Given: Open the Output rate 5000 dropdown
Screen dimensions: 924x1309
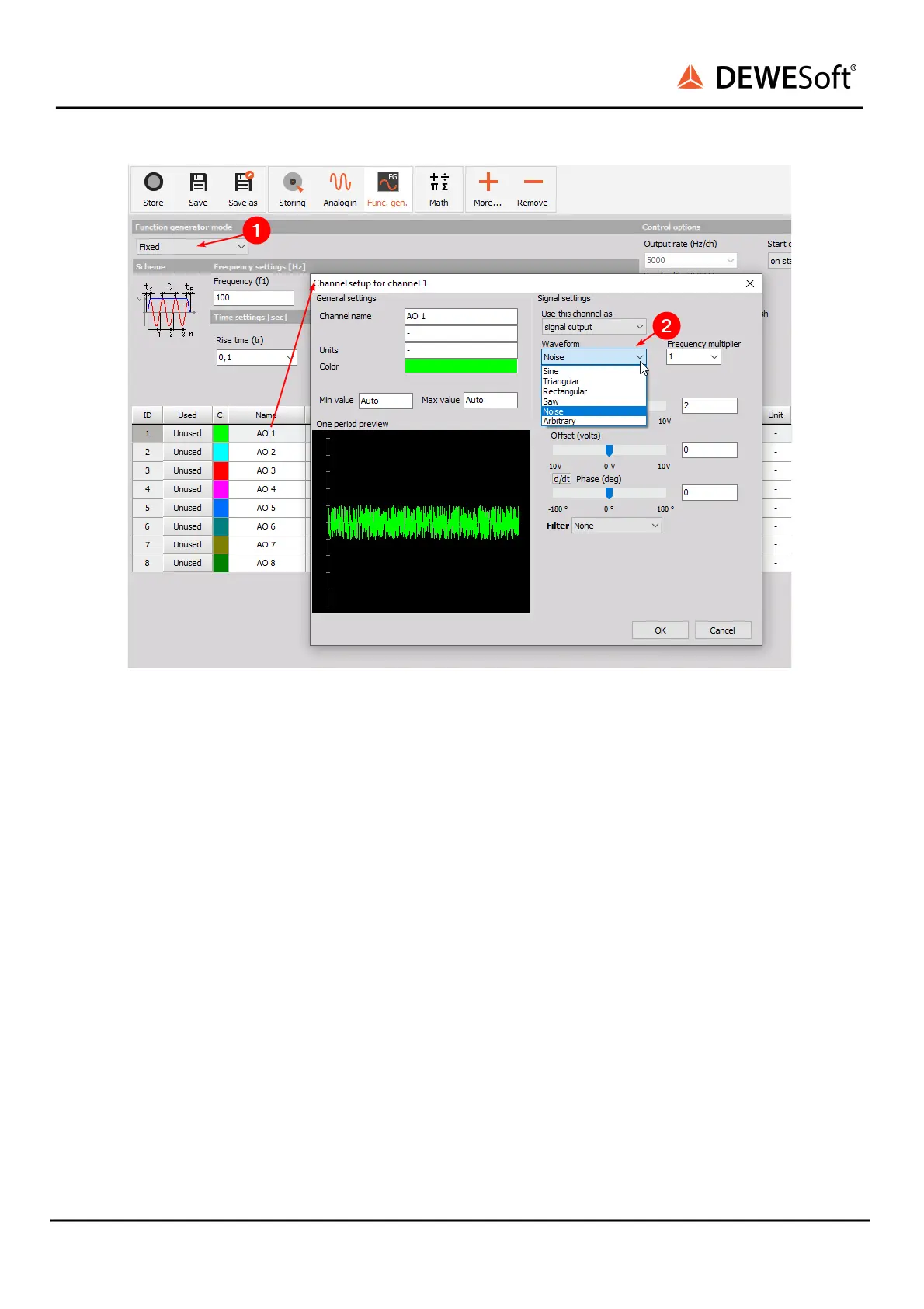Looking at the screenshot, I should (x=690, y=260).
